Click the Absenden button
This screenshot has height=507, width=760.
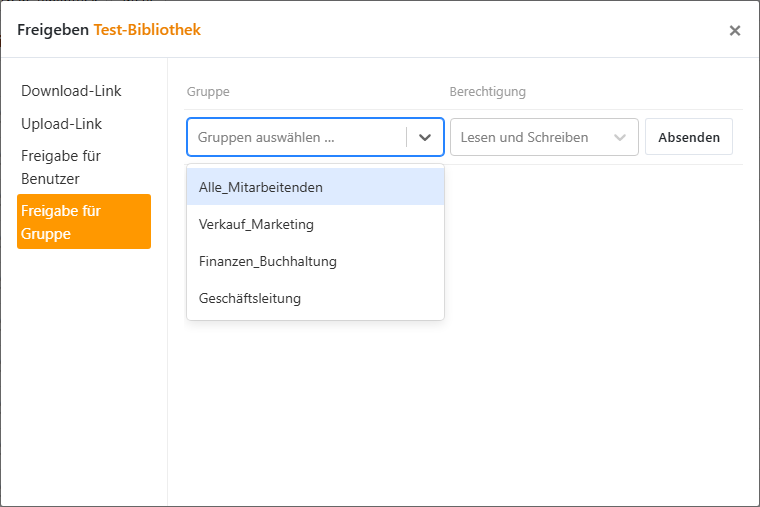688,137
